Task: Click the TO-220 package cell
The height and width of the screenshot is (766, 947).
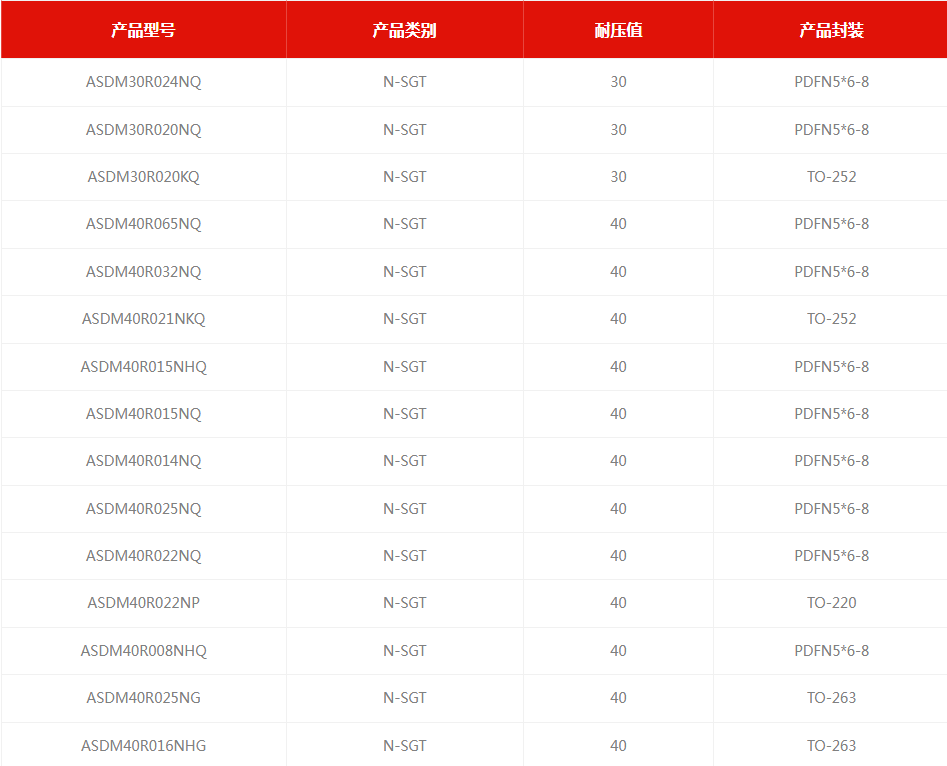Action: tap(831, 603)
